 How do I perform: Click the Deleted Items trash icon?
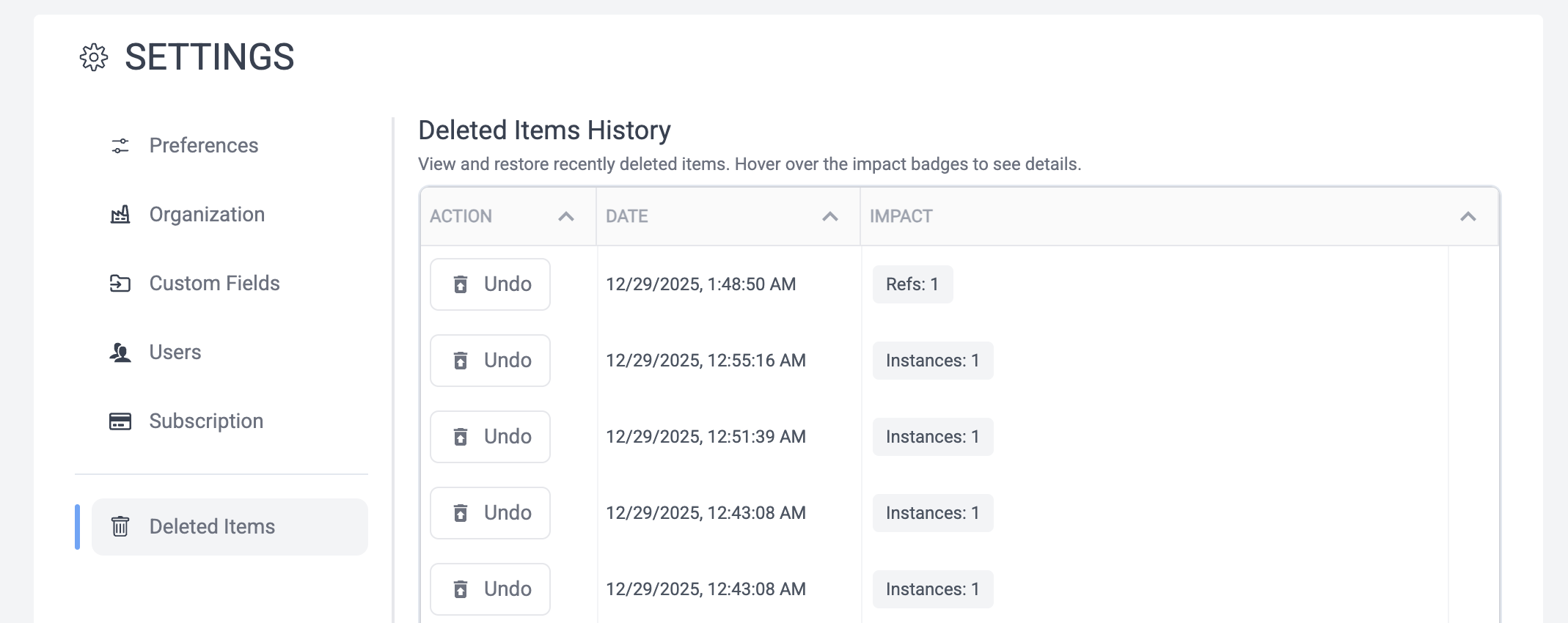tap(120, 526)
